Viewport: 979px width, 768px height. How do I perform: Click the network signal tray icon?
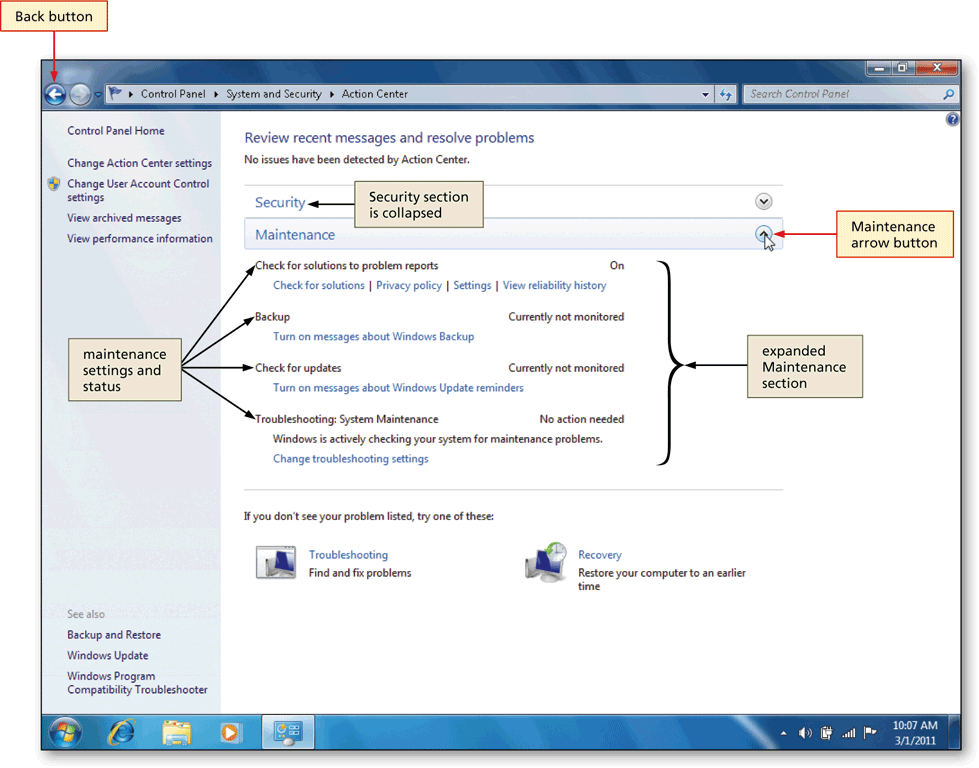pyautogui.click(x=849, y=733)
